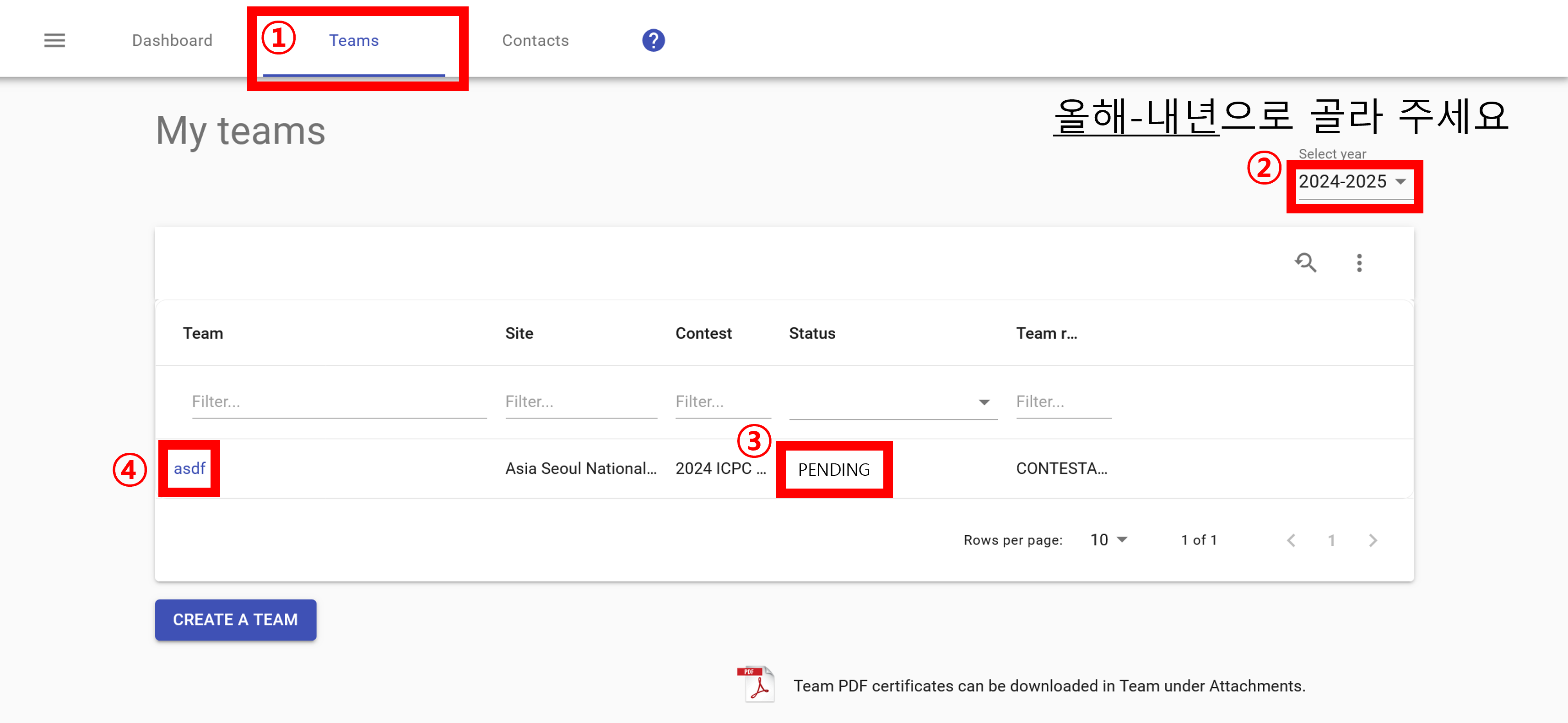Open the Contacts tab
1568x723 pixels.
[x=535, y=40]
